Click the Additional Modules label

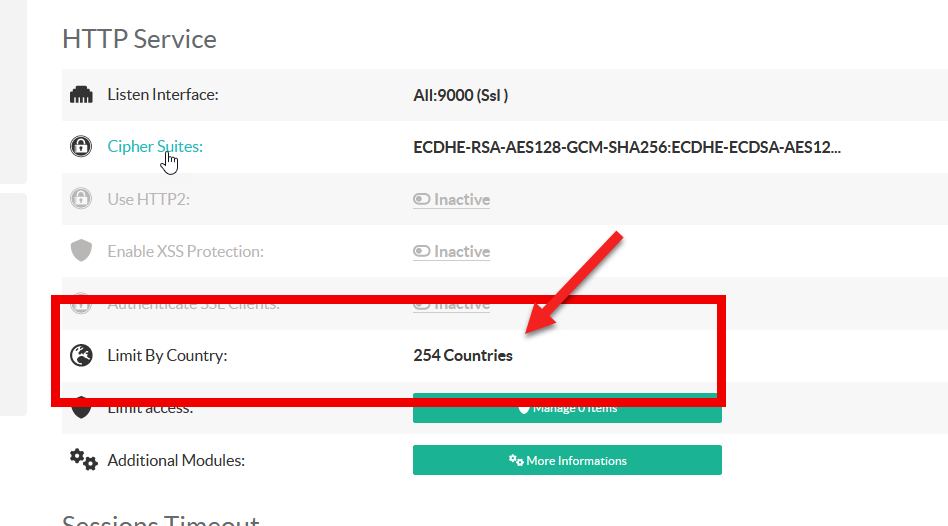pyautogui.click(x=176, y=460)
